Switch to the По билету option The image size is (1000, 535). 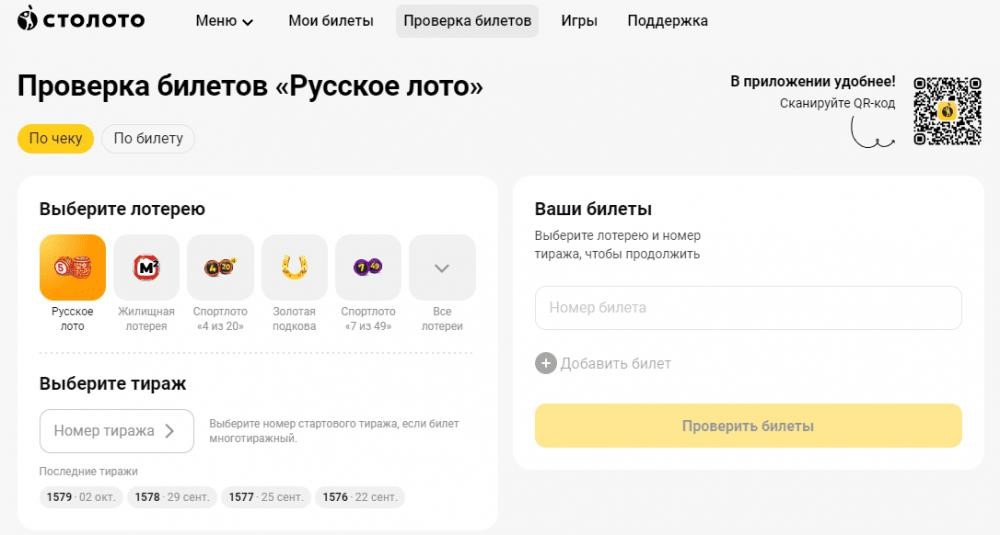point(148,138)
